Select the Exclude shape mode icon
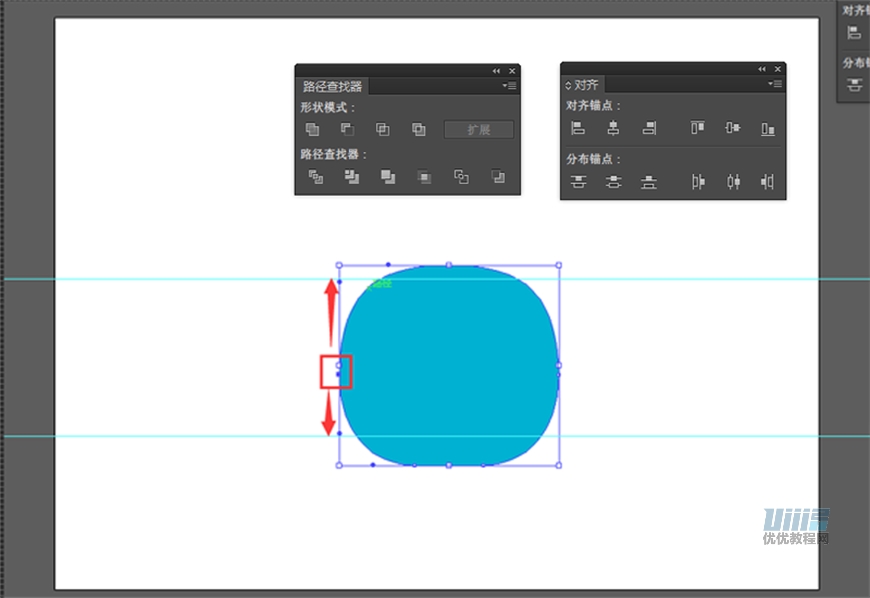The height and width of the screenshot is (598, 870). point(418,130)
